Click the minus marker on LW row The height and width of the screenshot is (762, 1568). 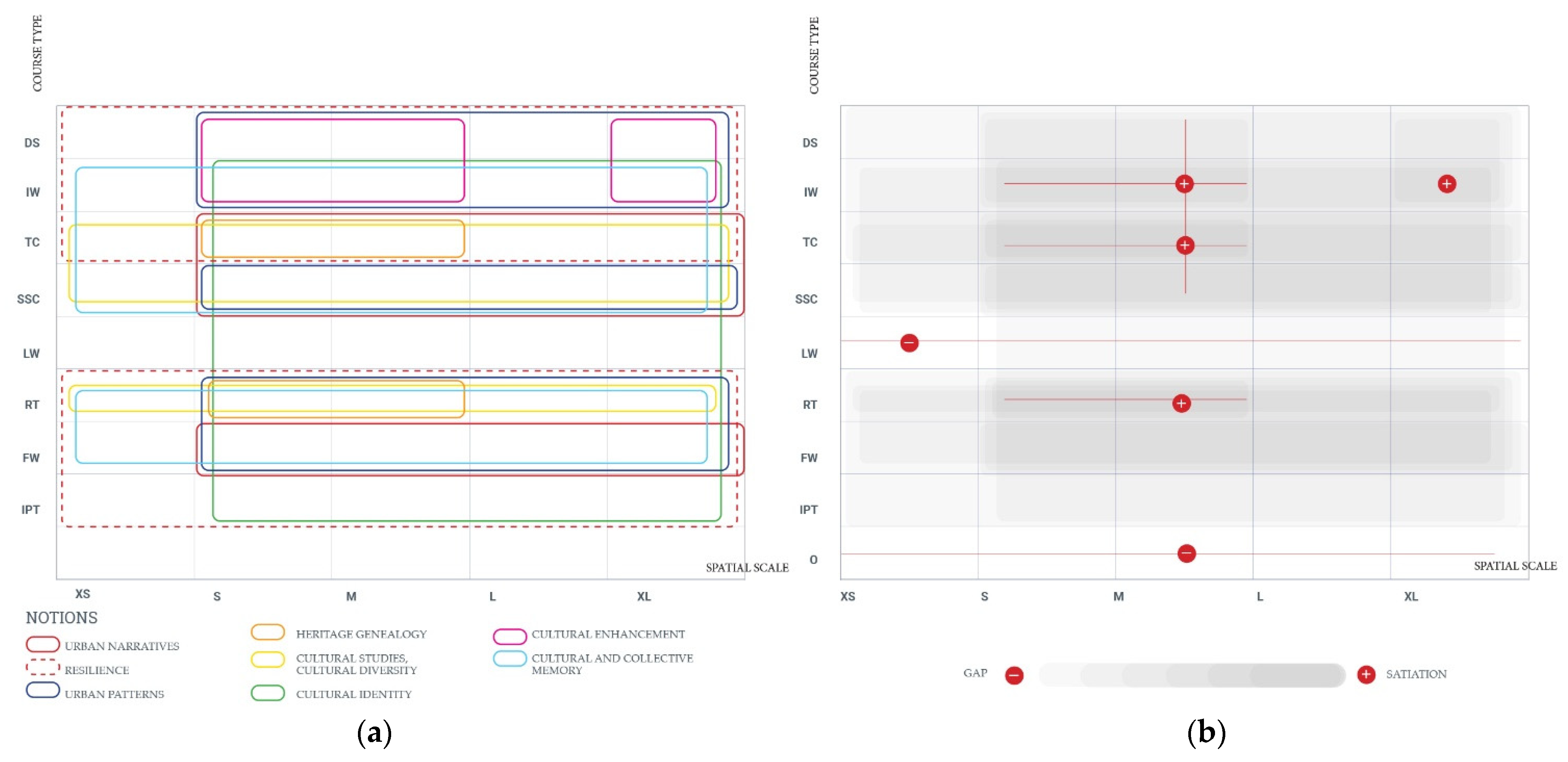[x=909, y=343]
